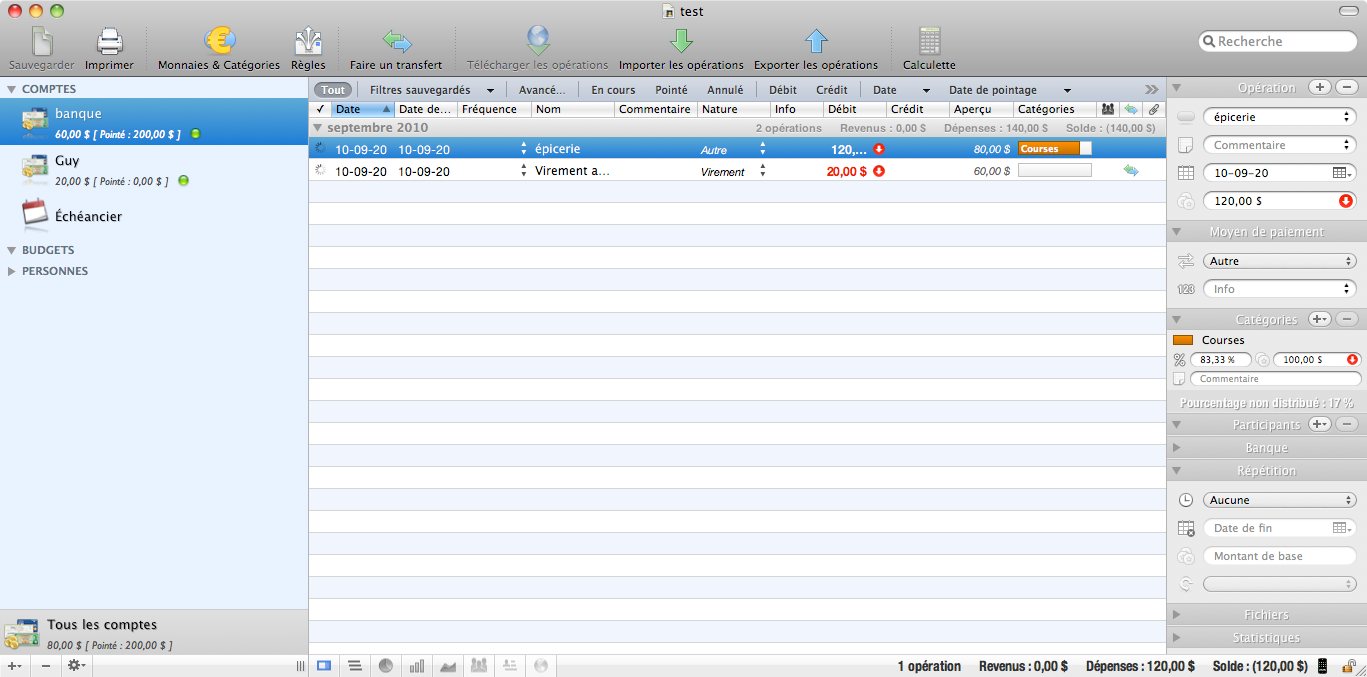Viewport: 1367px width, 677px height.
Task: Click the Avancé... filter button
Action: (x=542, y=90)
